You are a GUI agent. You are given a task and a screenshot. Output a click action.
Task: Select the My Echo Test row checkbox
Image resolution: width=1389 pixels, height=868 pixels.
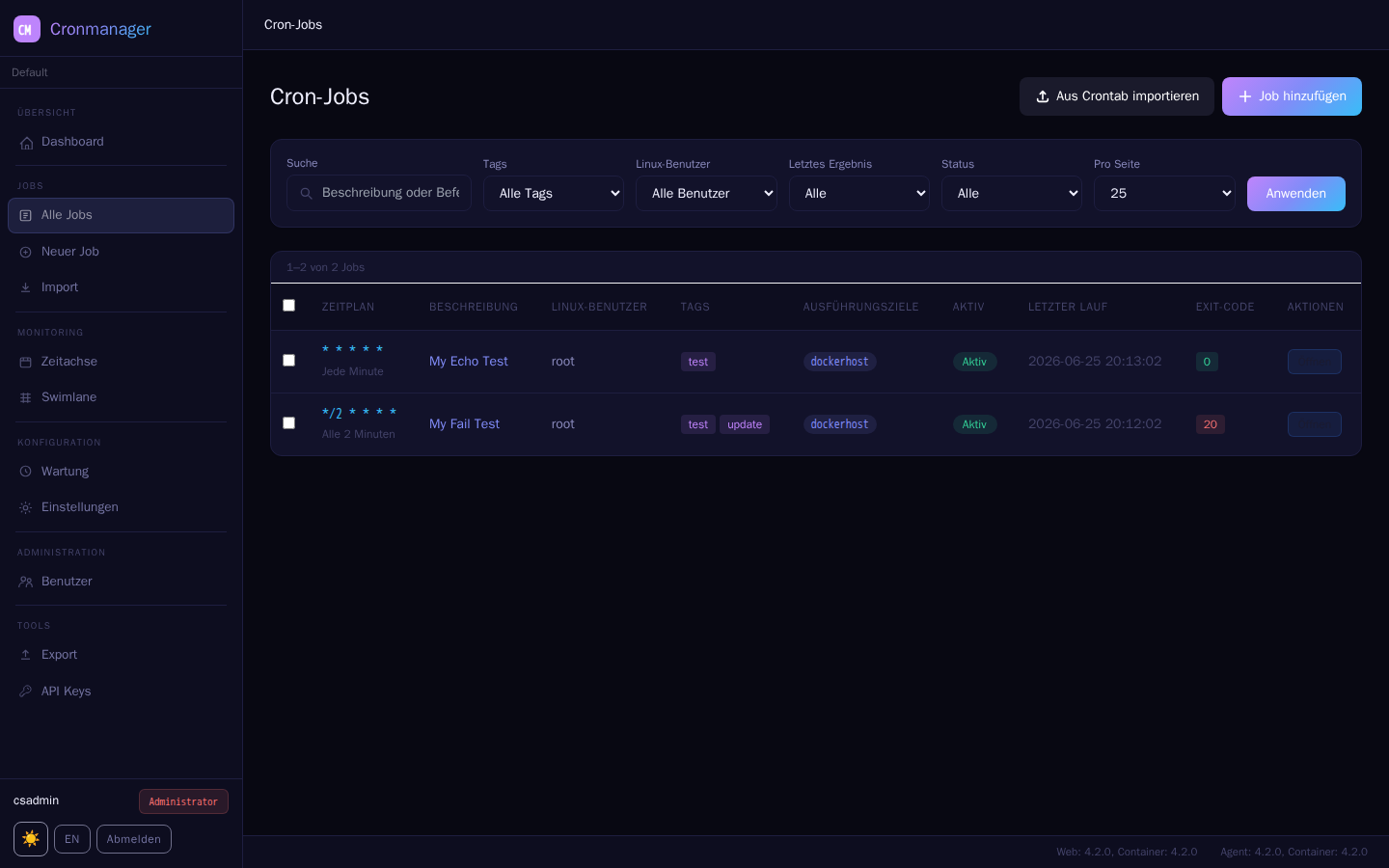(288, 361)
